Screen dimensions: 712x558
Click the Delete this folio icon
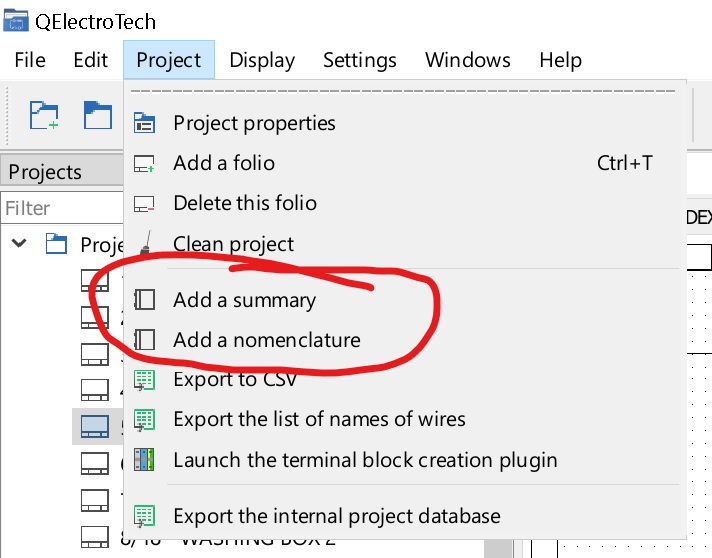145,204
